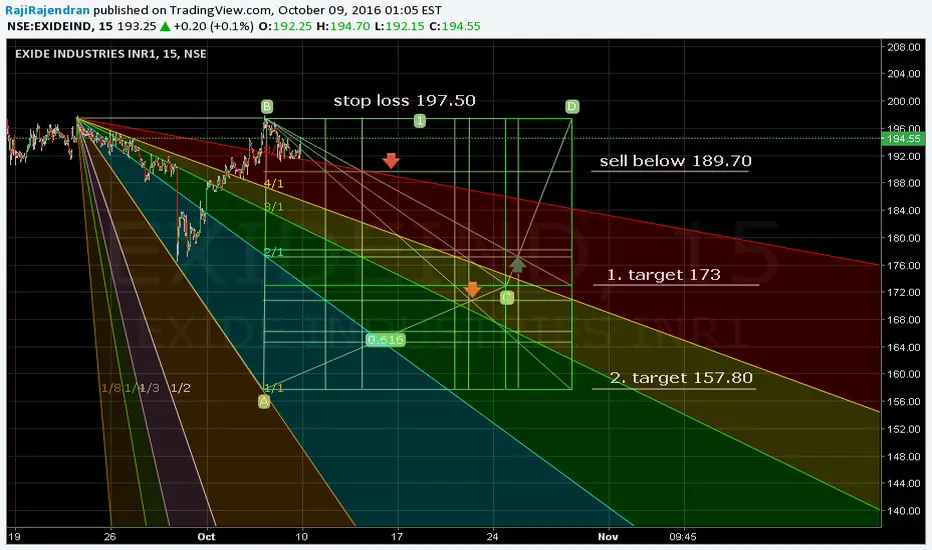This screenshot has width=932, height=550.
Task: Select the Gann fan 4/1 label
Action: [273, 184]
